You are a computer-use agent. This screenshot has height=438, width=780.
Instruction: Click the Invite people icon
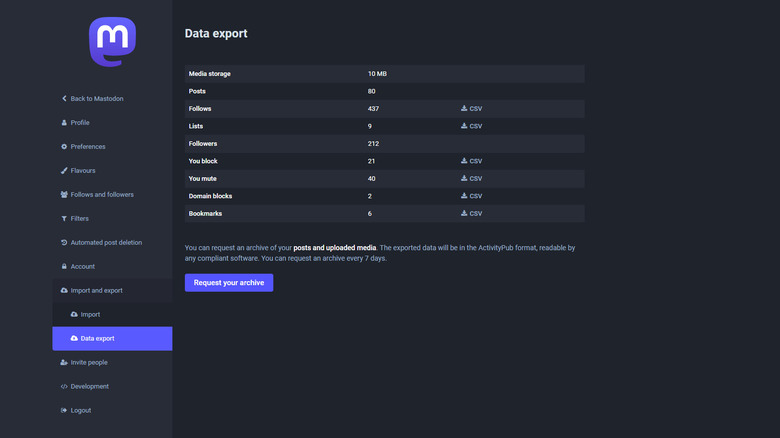pyautogui.click(x=64, y=362)
